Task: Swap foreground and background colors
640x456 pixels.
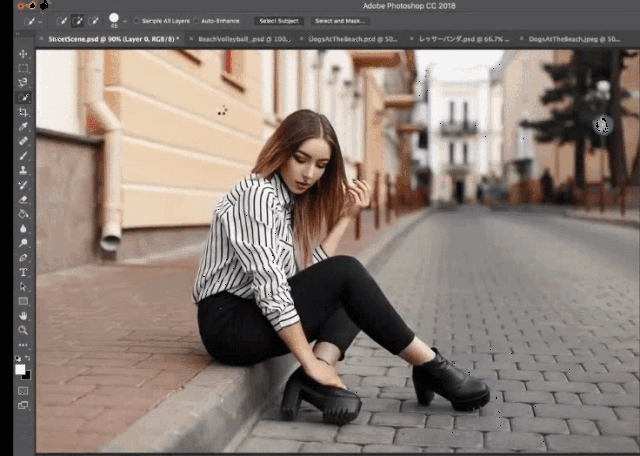Action: click(x=28, y=359)
